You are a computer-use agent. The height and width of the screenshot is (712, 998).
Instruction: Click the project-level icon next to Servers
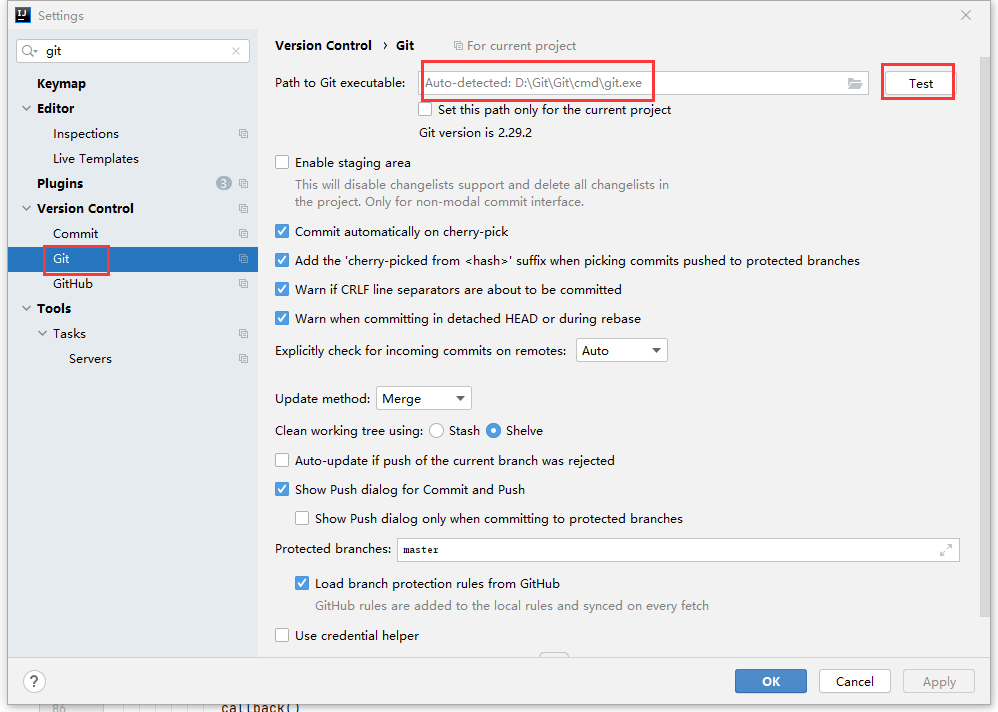(x=243, y=358)
